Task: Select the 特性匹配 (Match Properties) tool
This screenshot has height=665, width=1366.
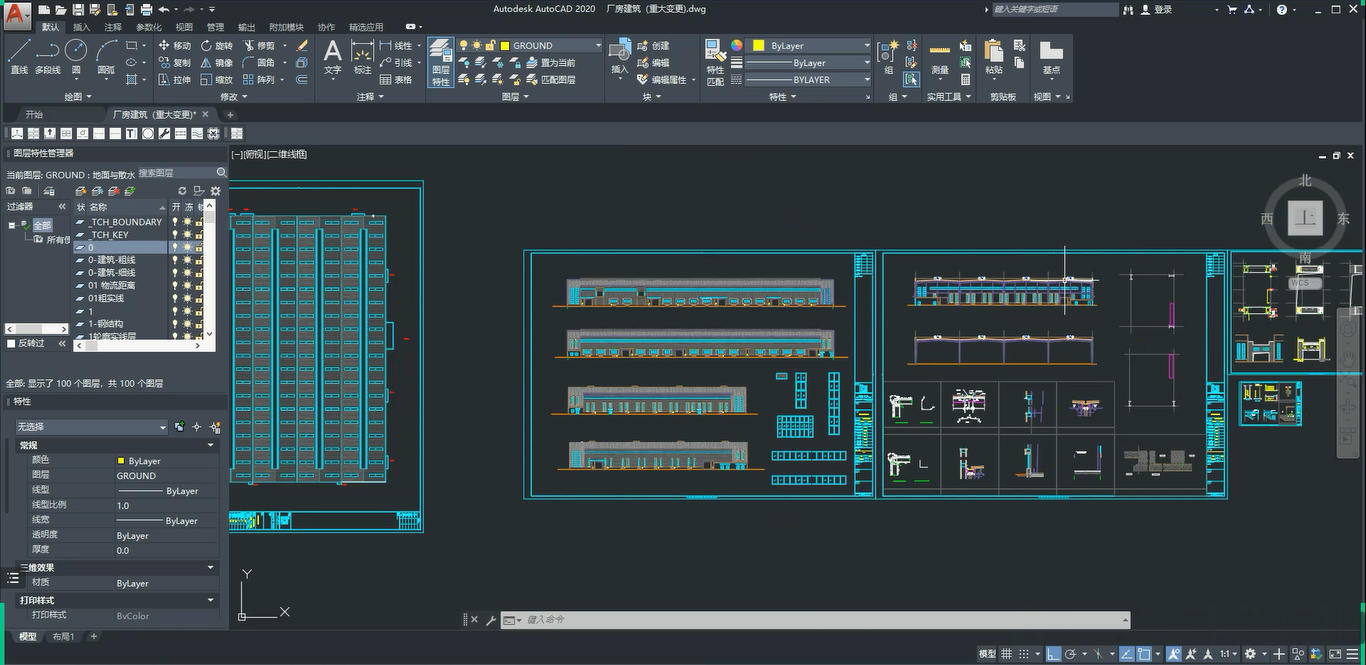Action: 715,62
